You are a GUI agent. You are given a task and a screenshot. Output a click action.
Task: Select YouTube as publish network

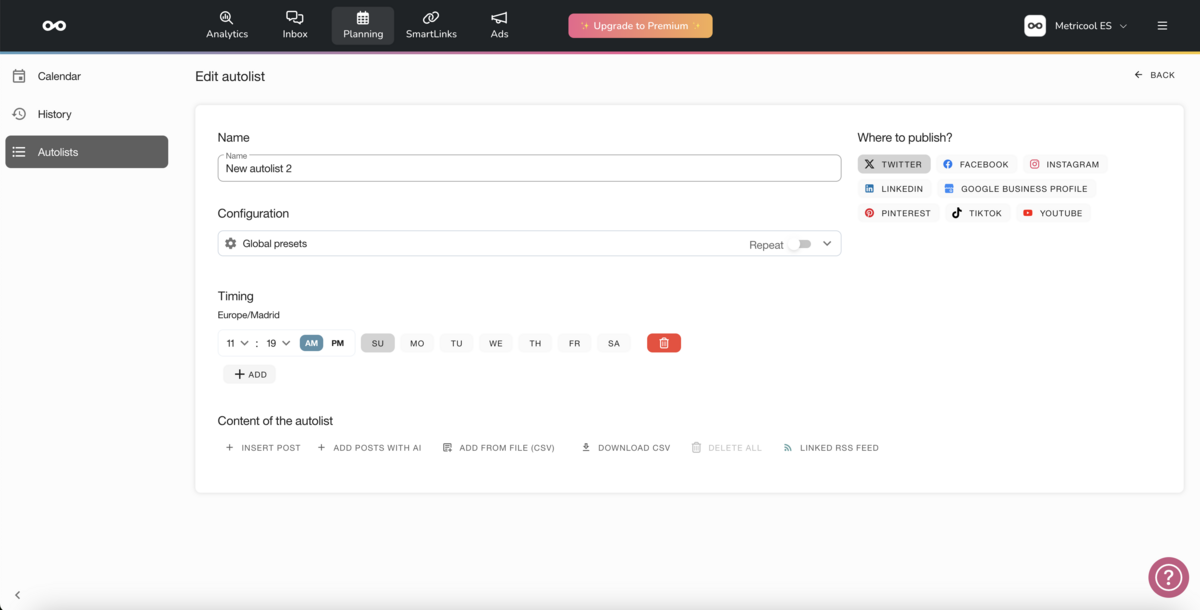point(1053,213)
